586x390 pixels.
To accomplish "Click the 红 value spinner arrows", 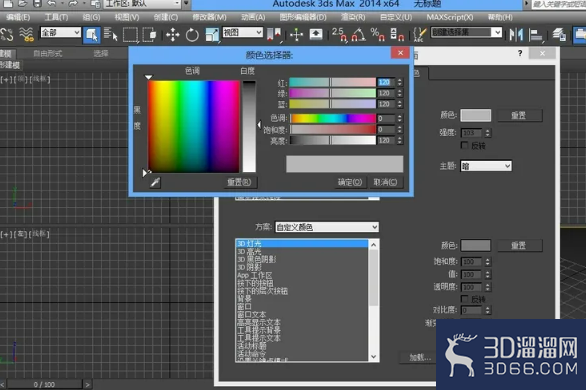I will click(400, 82).
